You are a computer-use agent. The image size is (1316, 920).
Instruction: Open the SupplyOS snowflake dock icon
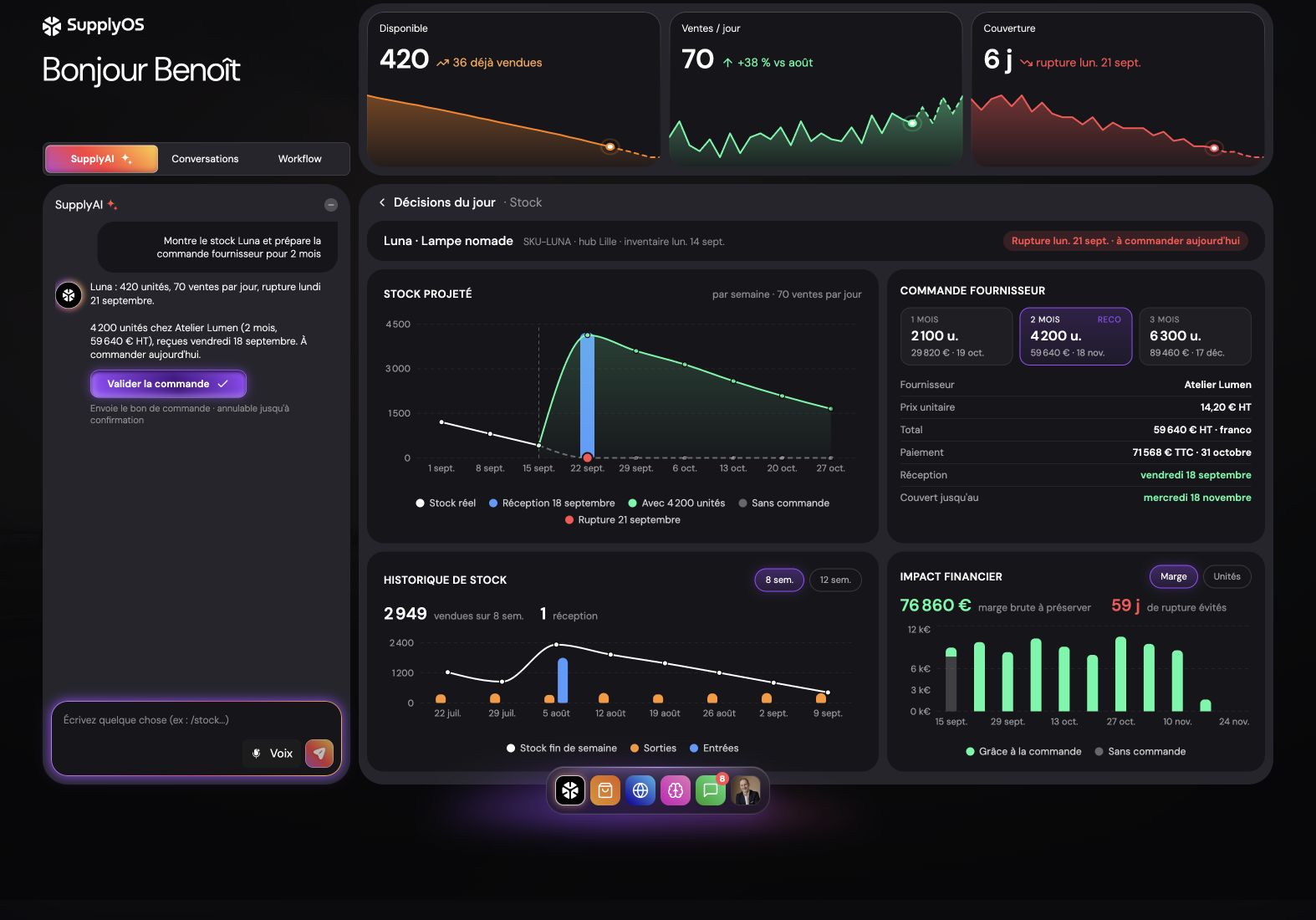(570, 790)
